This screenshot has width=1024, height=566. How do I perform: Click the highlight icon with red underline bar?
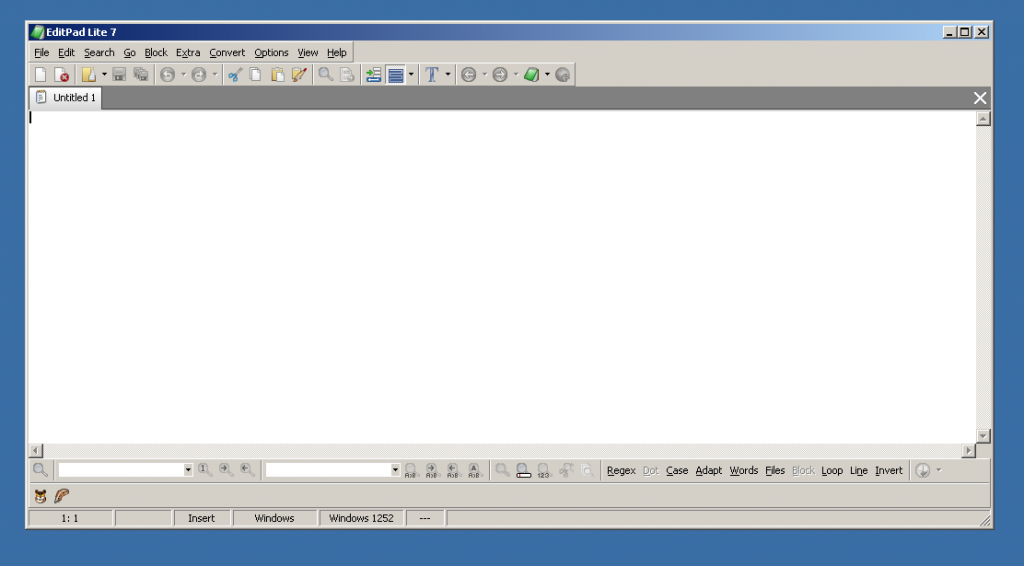(523, 471)
